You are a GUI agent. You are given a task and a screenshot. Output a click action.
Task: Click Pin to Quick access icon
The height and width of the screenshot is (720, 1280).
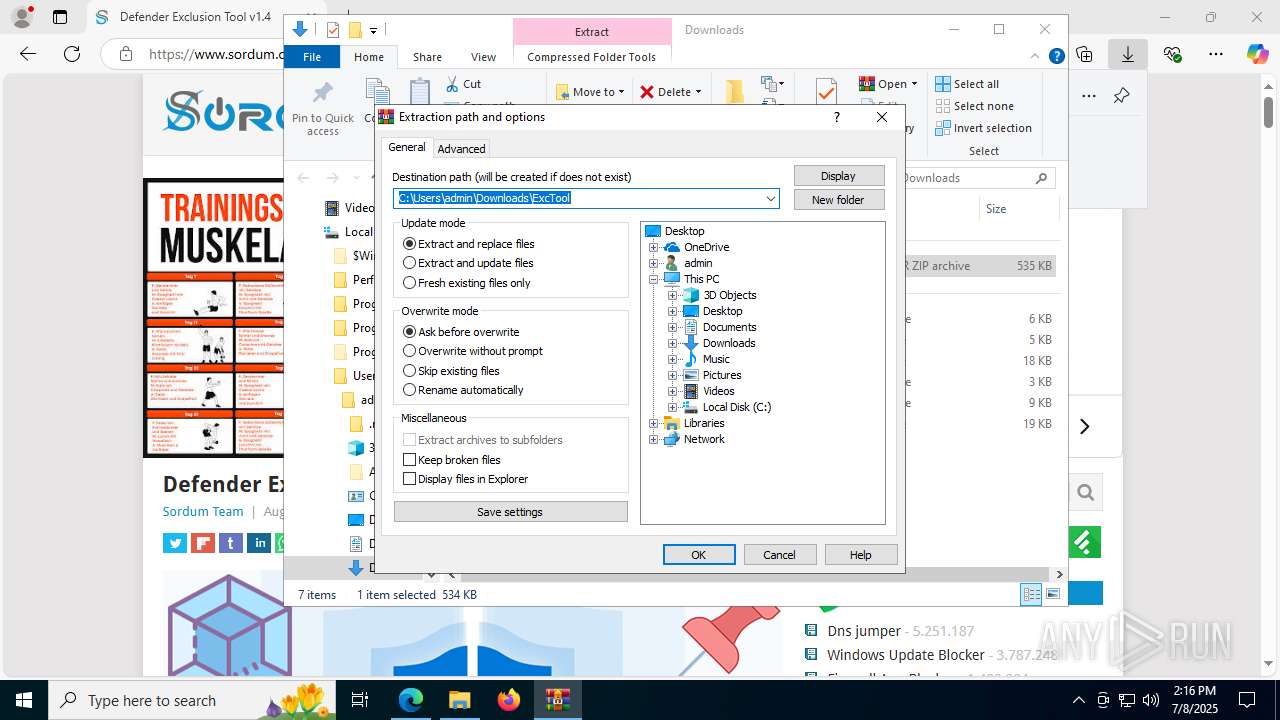tap(322, 95)
